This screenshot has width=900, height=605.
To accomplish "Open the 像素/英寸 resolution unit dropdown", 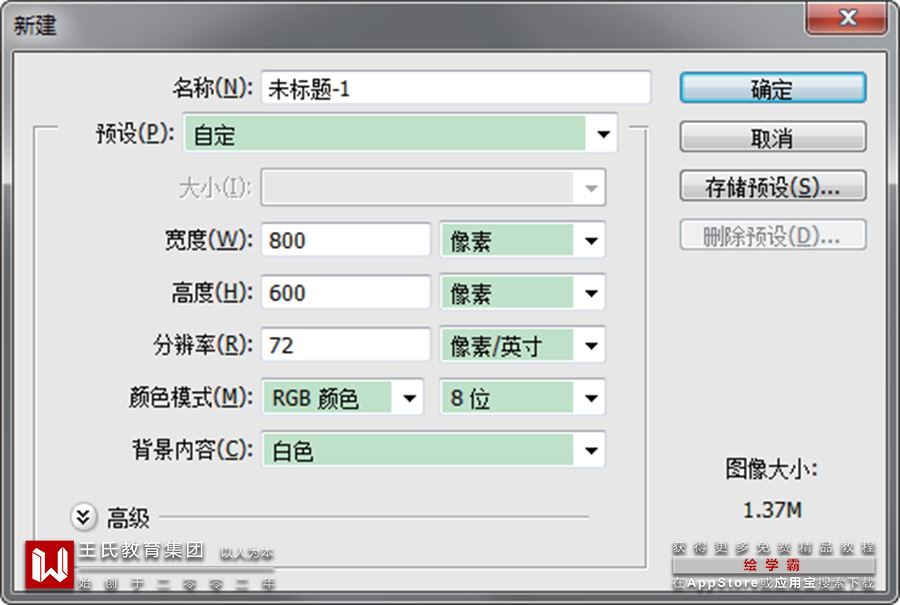I will [522, 345].
